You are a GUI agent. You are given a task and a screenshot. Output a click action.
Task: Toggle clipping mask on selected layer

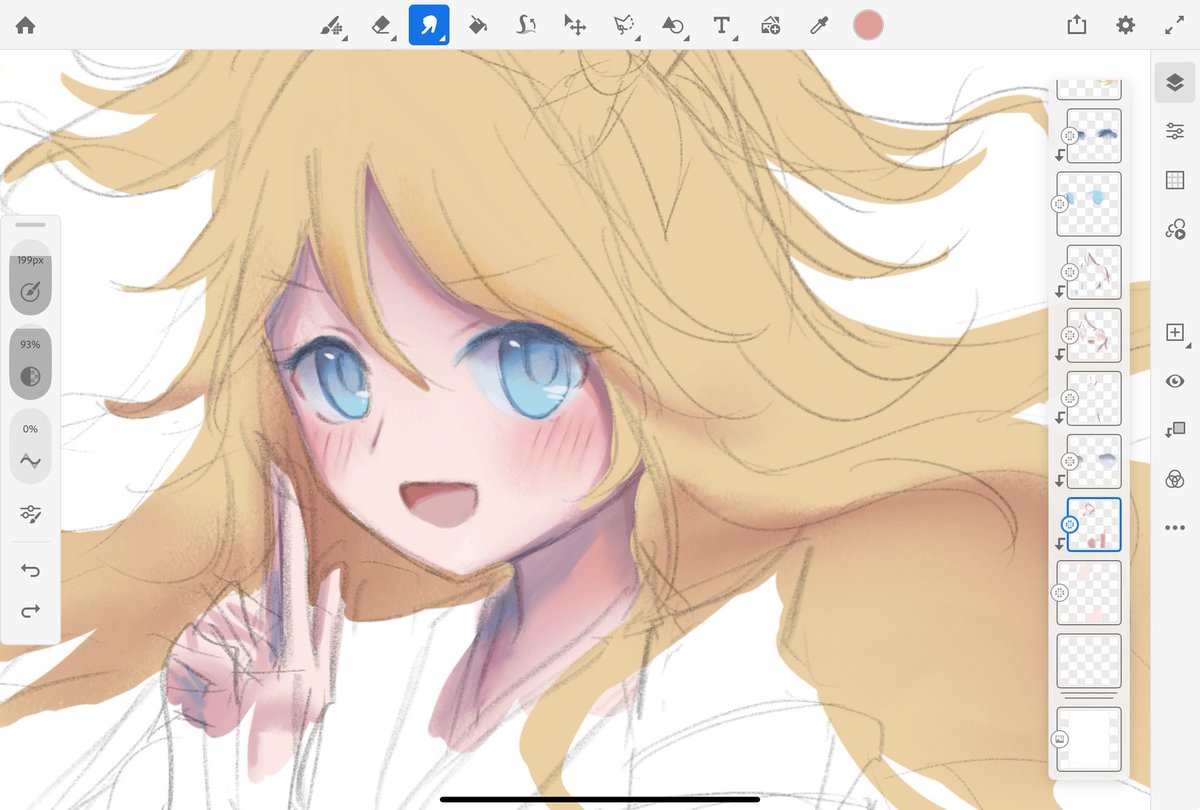point(1175,429)
